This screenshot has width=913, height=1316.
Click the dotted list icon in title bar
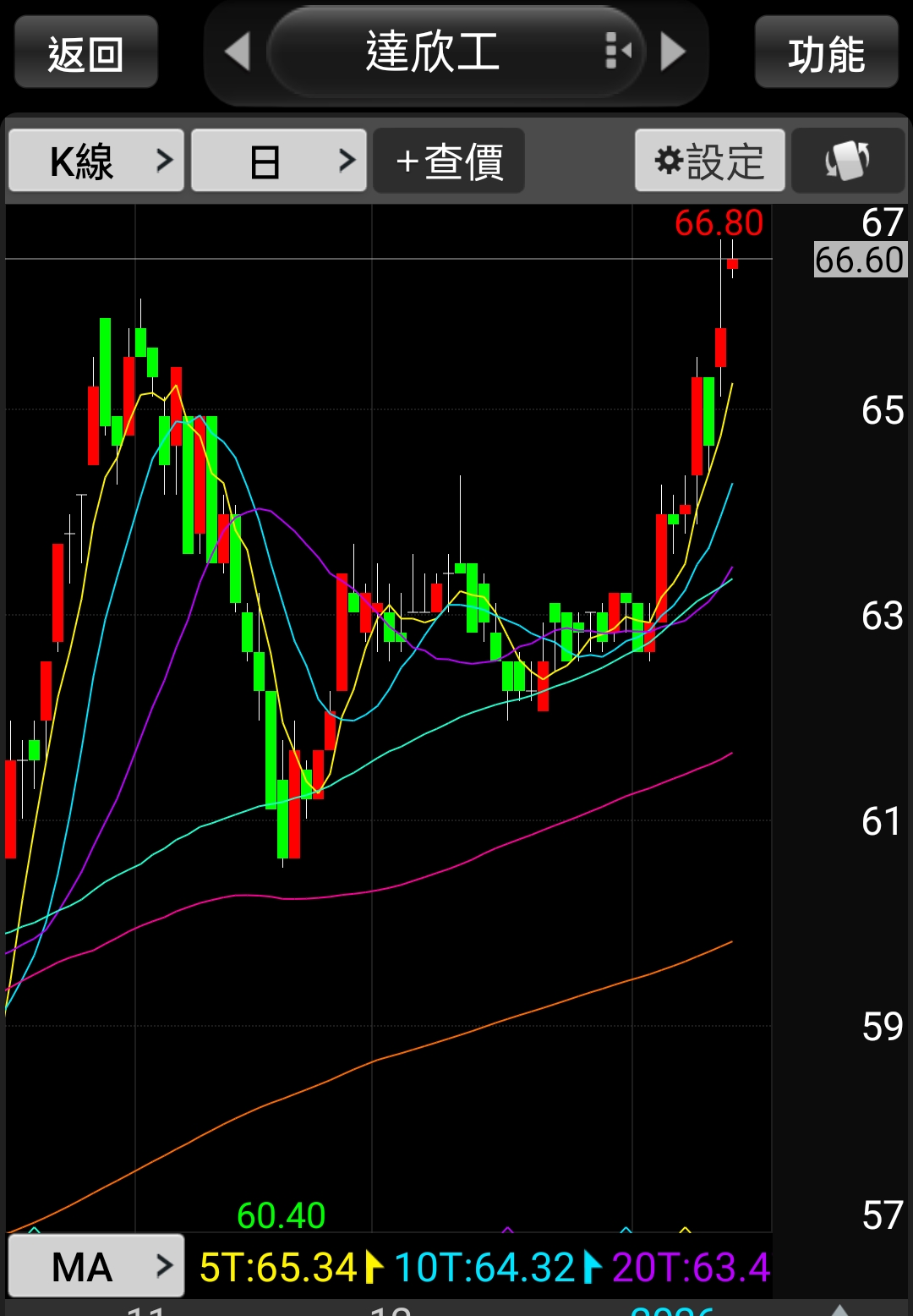pos(618,52)
